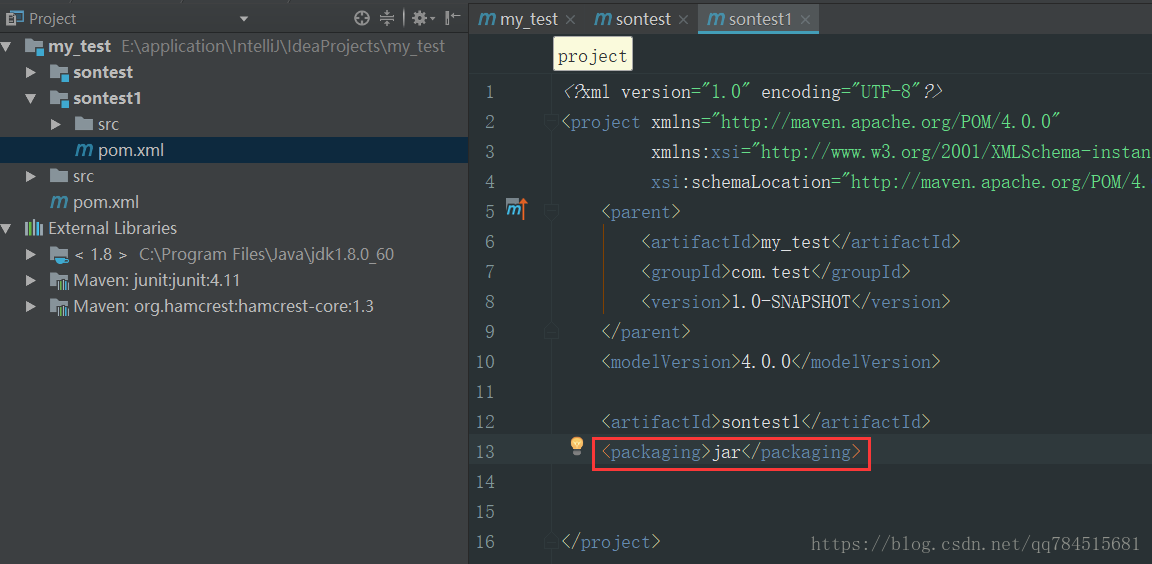Click the Maven m icon of selected pom.xml

click(x=84, y=151)
